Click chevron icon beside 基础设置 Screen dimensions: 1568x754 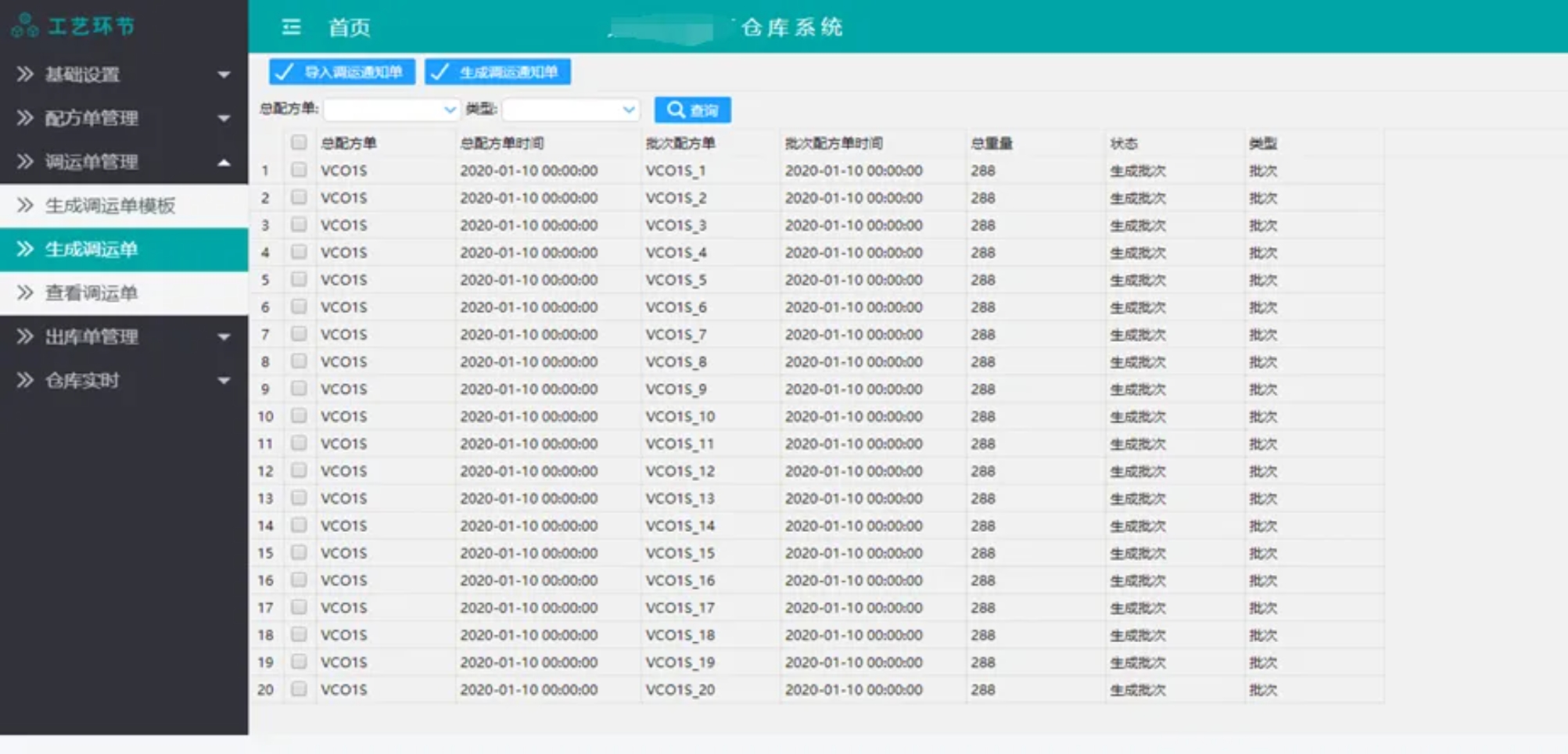click(25, 74)
